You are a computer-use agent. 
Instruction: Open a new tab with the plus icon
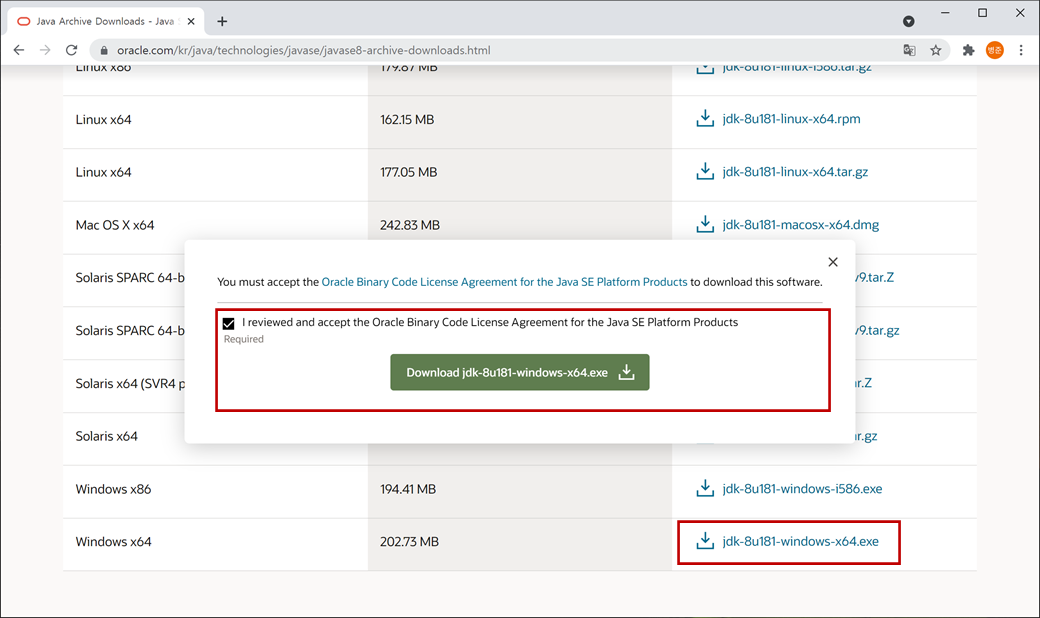point(222,21)
